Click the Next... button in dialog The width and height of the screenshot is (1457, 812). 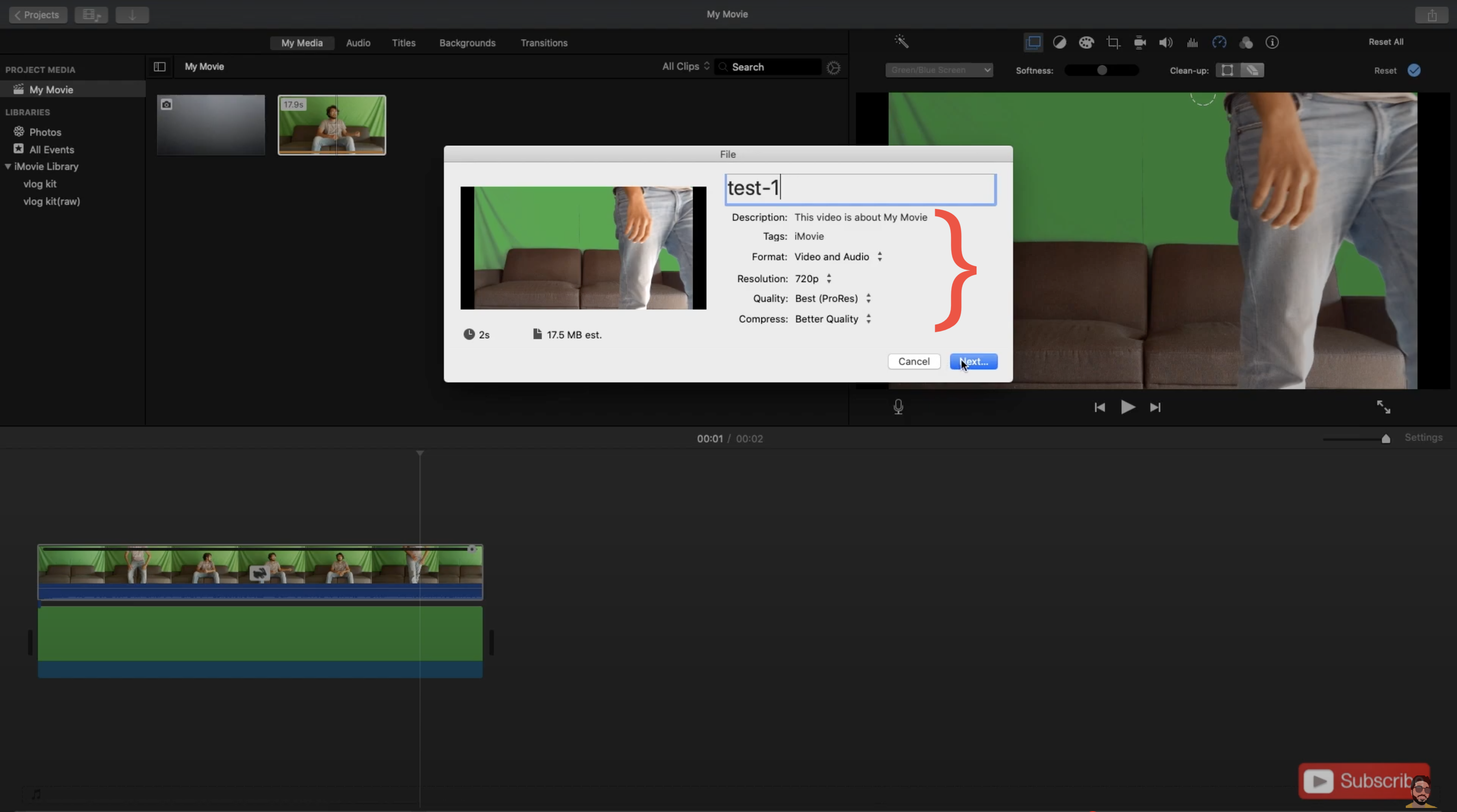[973, 362]
